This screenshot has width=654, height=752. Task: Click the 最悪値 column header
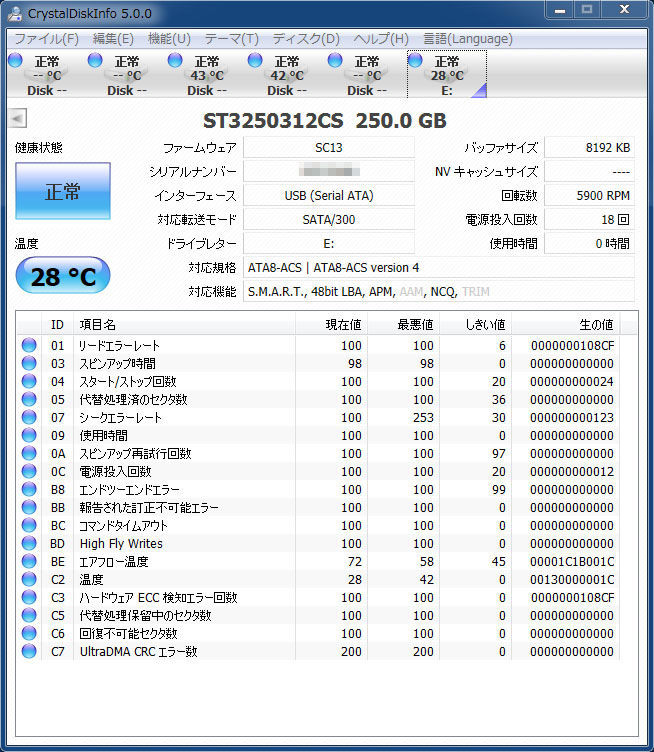404,325
